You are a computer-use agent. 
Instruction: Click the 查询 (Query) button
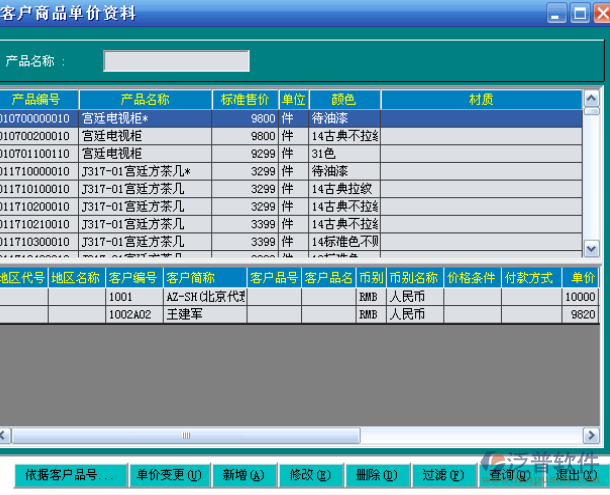click(x=508, y=475)
